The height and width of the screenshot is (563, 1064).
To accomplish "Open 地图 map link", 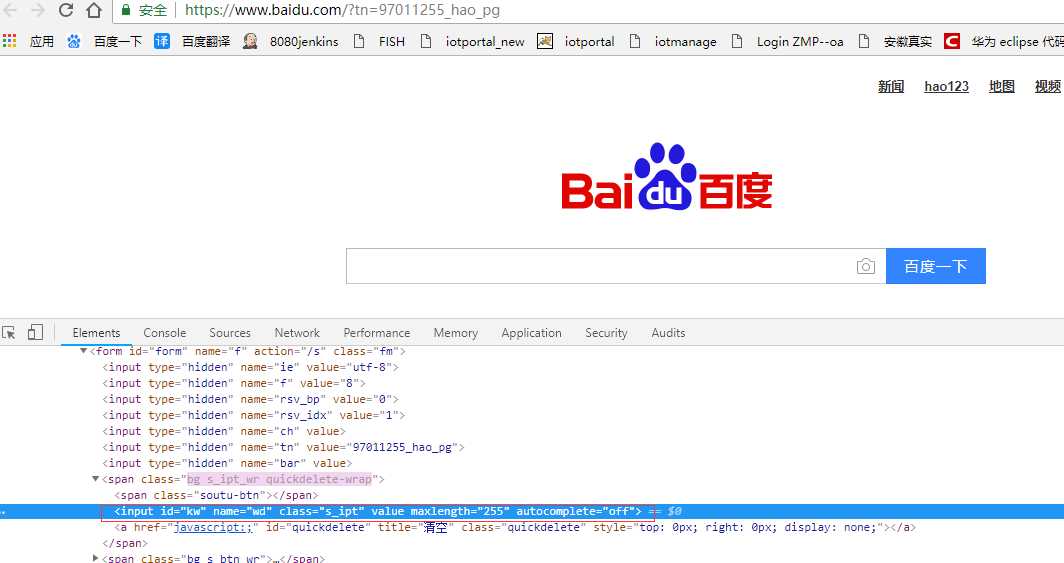I will tap(1002, 86).
